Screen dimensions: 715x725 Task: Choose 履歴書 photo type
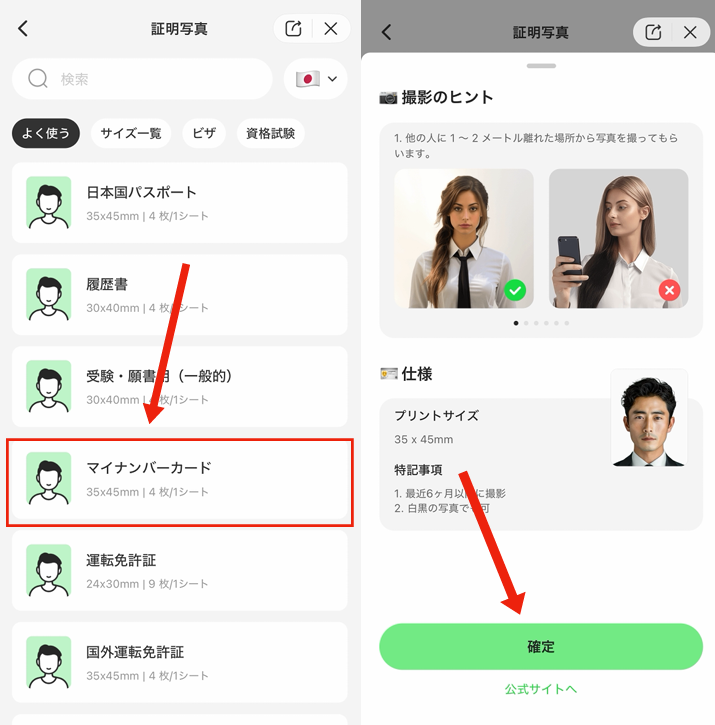coord(179,295)
